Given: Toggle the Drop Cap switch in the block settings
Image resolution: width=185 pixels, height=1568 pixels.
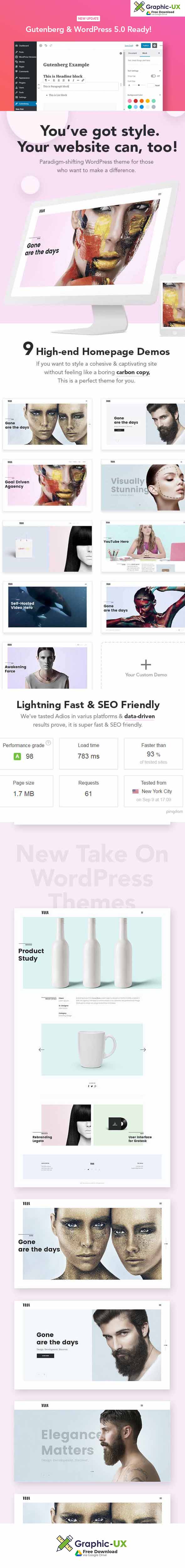Looking at the screenshot, I should click(153, 76).
